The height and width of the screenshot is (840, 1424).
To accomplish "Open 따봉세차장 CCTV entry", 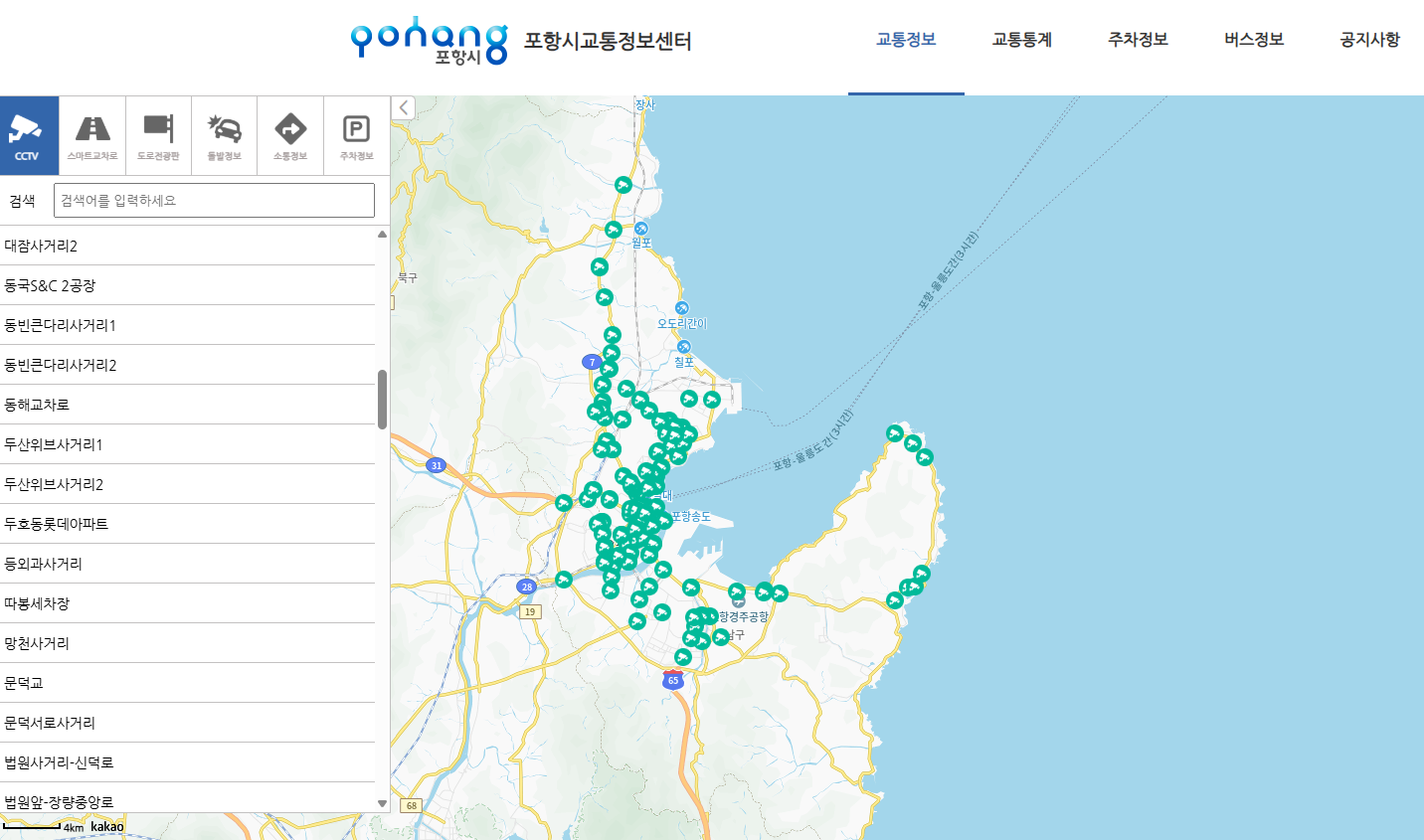I will [187, 603].
